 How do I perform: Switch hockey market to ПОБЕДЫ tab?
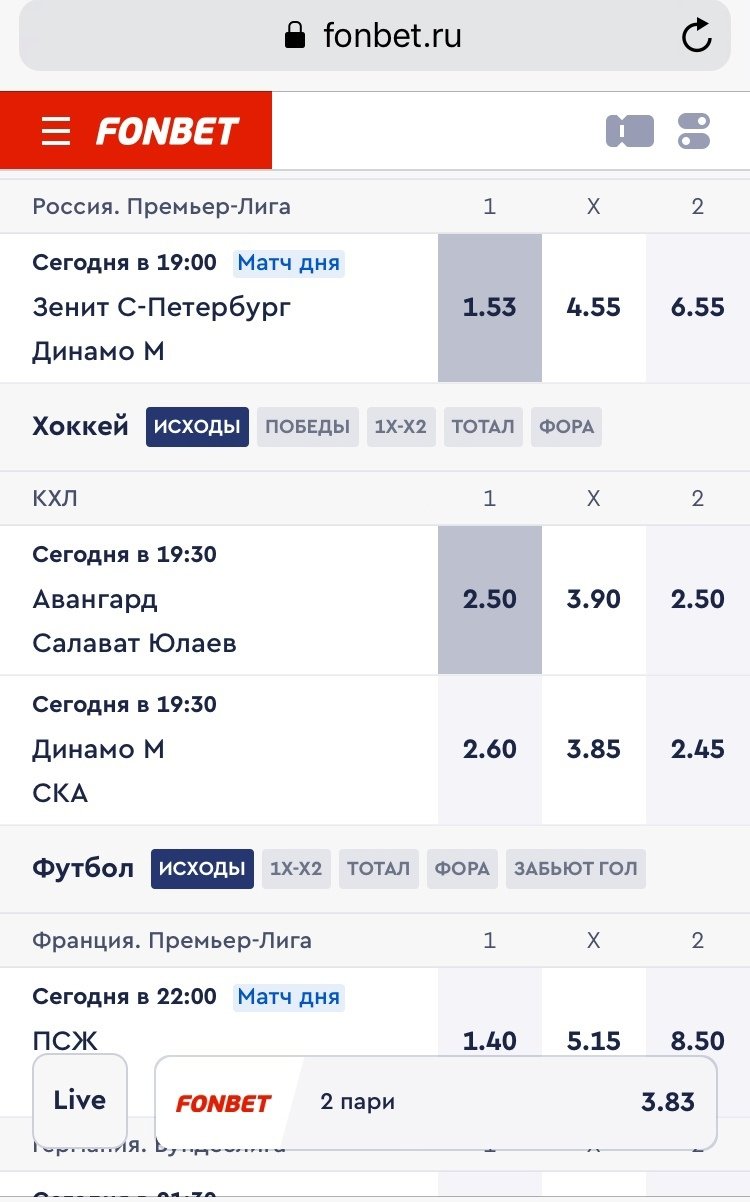(307, 427)
